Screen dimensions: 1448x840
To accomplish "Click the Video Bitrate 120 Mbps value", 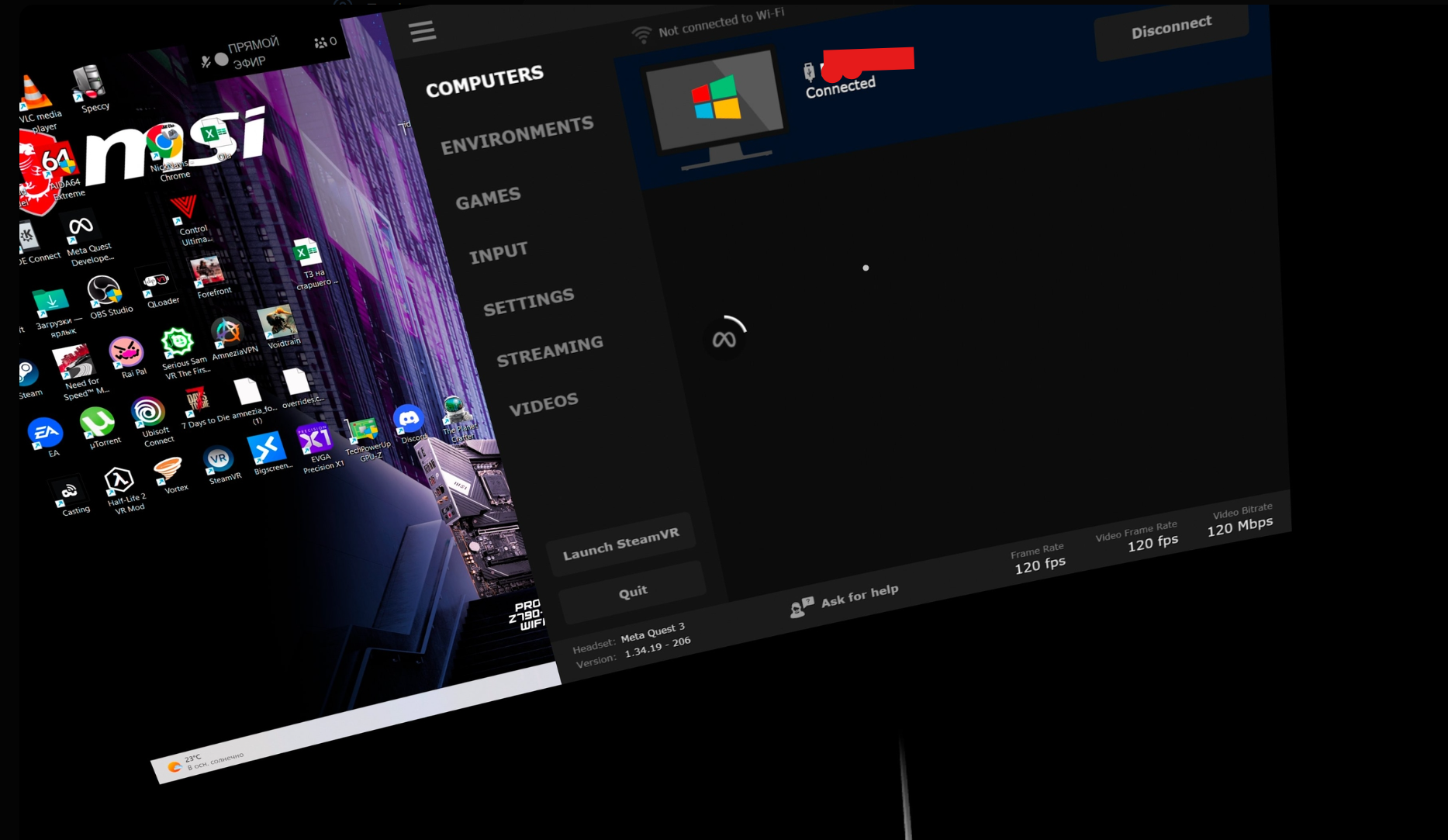I will (1239, 527).
